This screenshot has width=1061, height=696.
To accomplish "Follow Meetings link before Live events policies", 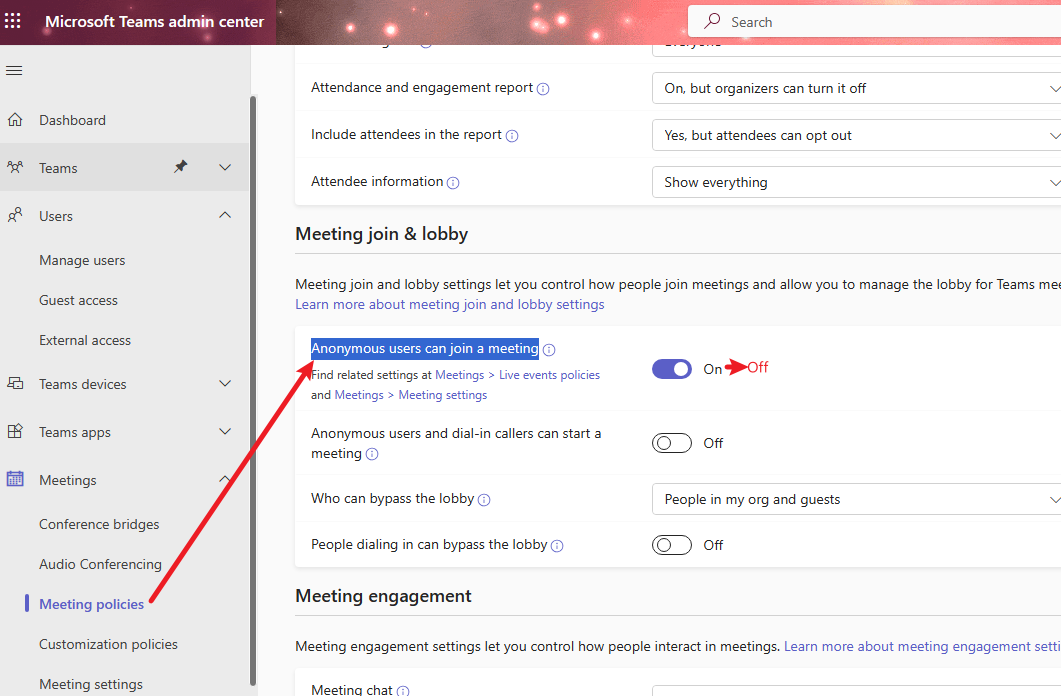I will (459, 375).
